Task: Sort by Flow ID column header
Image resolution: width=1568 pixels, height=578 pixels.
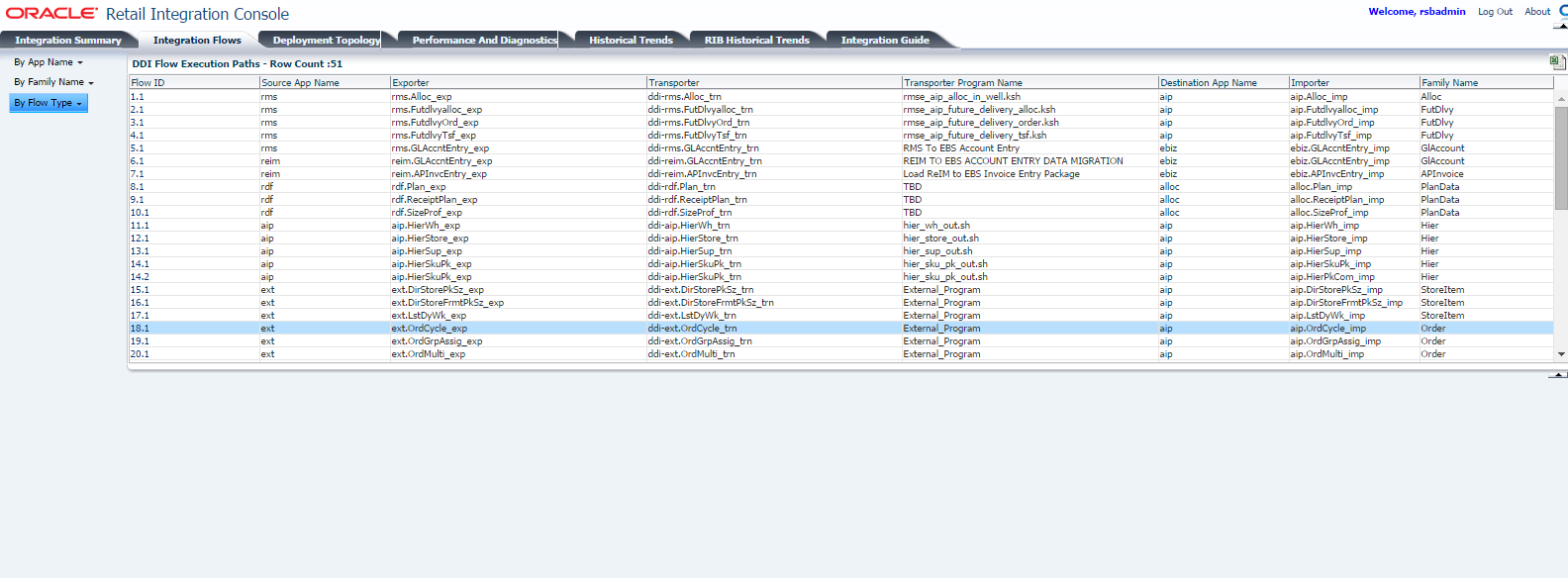Action: coord(194,83)
